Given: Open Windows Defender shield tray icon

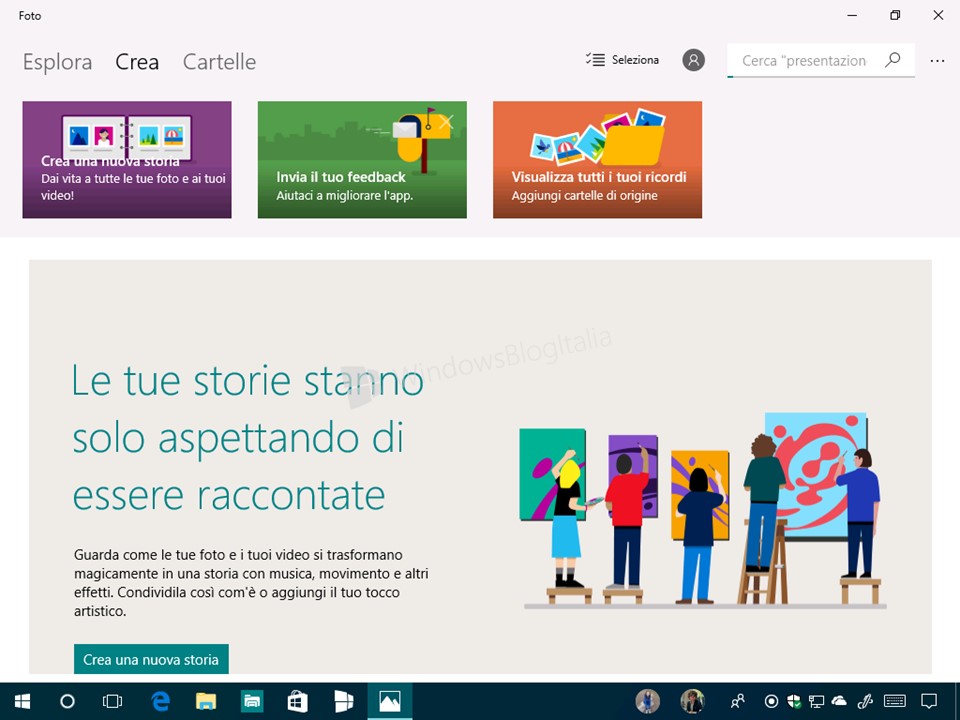Looking at the screenshot, I should (x=793, y=701).
